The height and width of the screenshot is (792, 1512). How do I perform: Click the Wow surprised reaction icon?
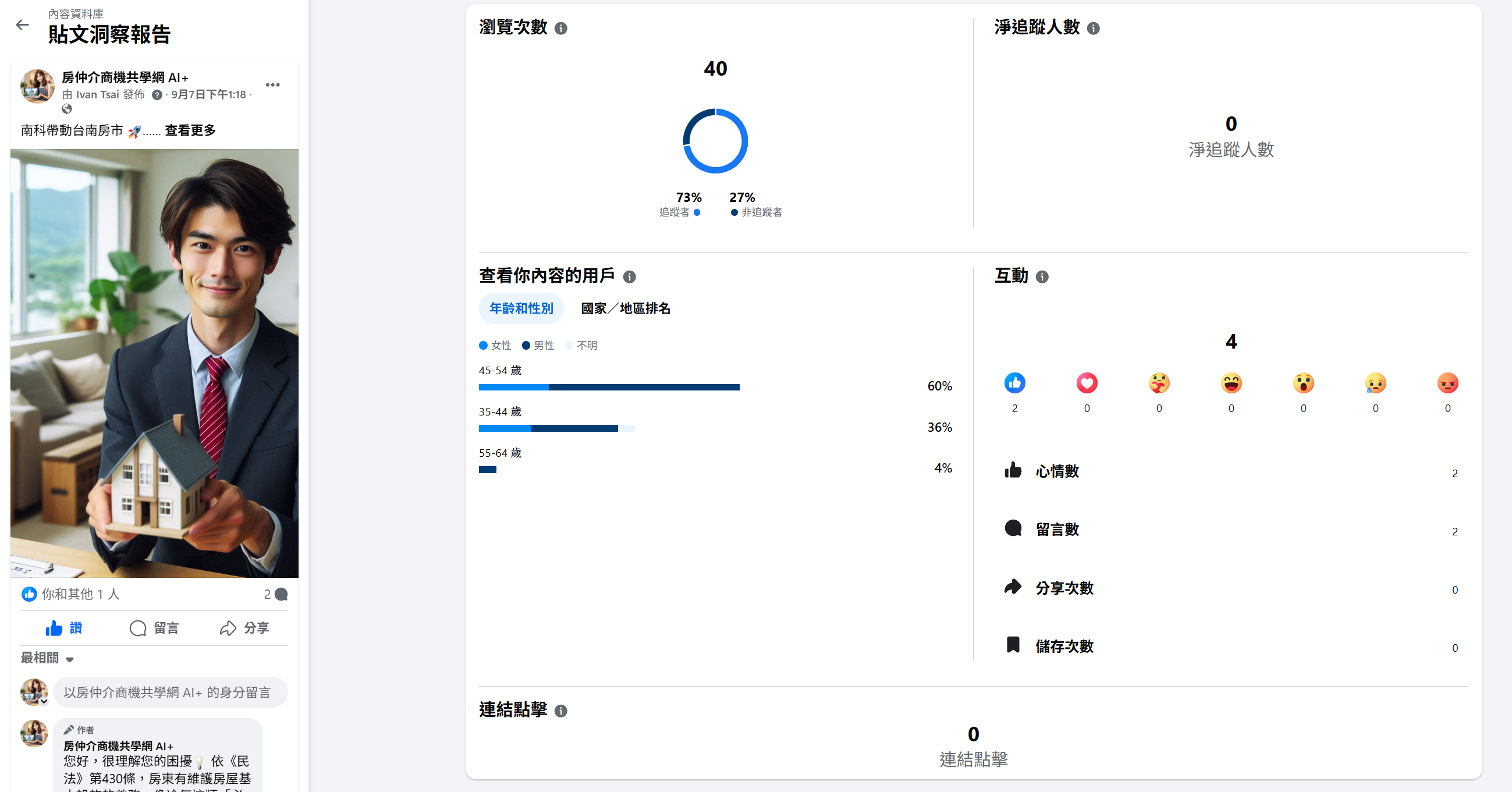(1303, 383)
